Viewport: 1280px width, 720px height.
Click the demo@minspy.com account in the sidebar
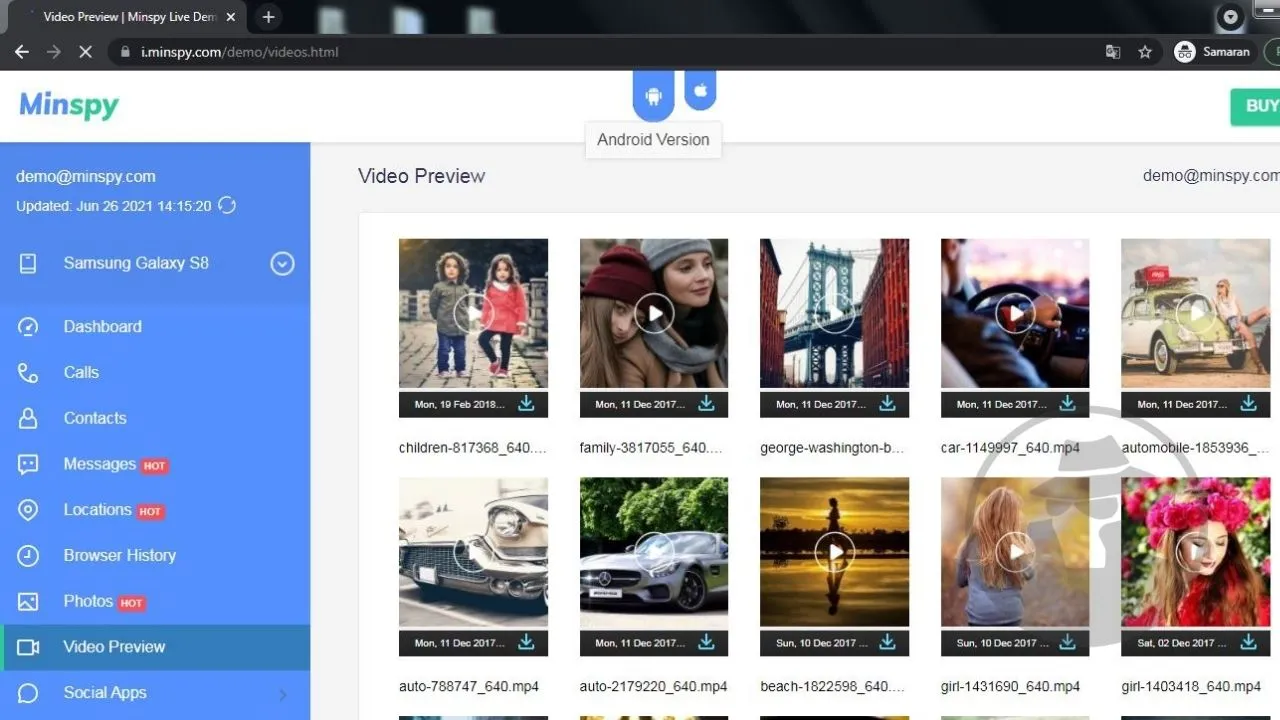(x=86, y=177)
